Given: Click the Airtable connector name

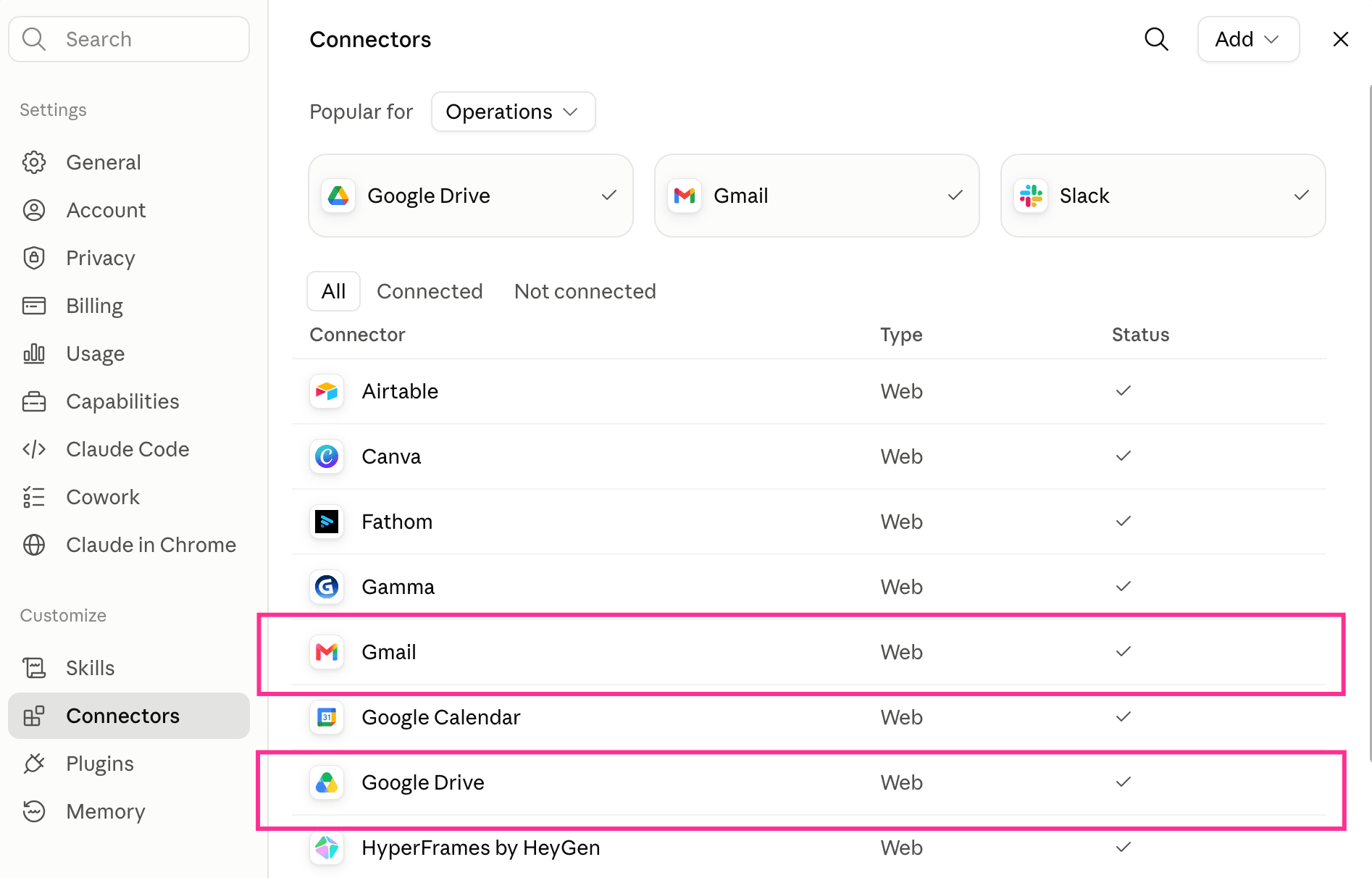Looking at the screenshot, I should coord(400,391).
